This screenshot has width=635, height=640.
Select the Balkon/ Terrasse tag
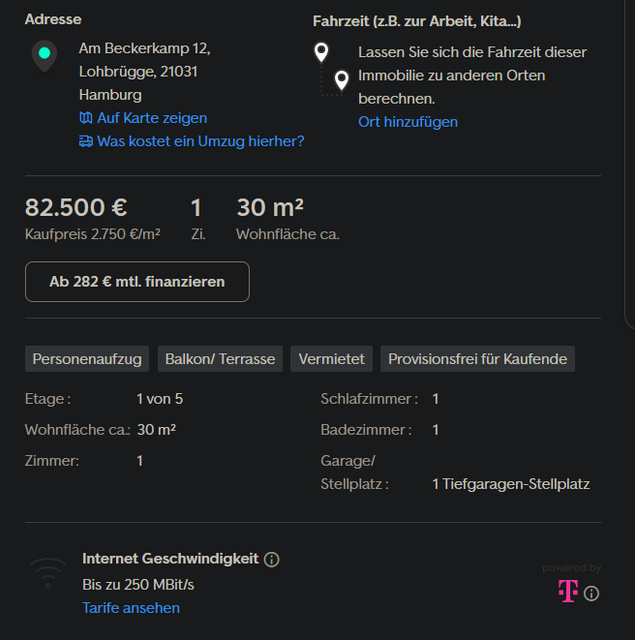coord(220,359)
